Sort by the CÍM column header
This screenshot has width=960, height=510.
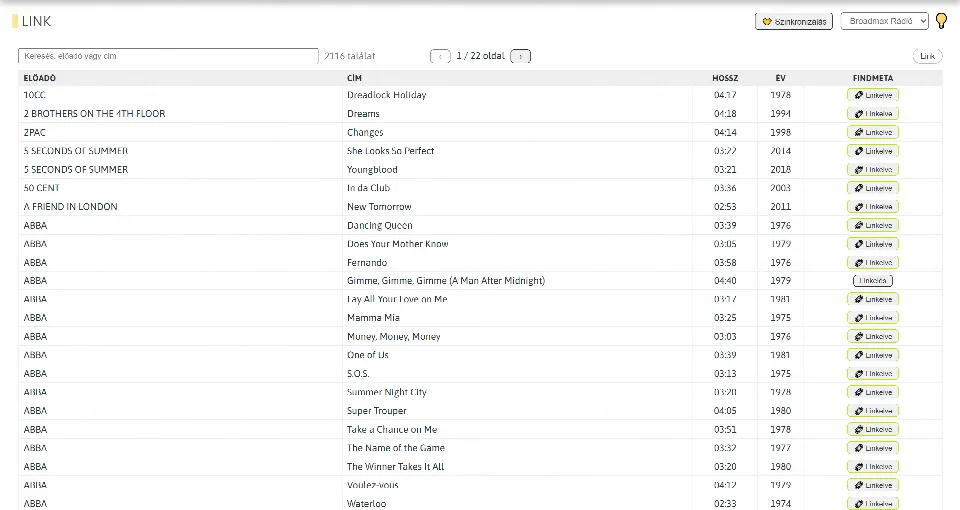pos(354,78)
